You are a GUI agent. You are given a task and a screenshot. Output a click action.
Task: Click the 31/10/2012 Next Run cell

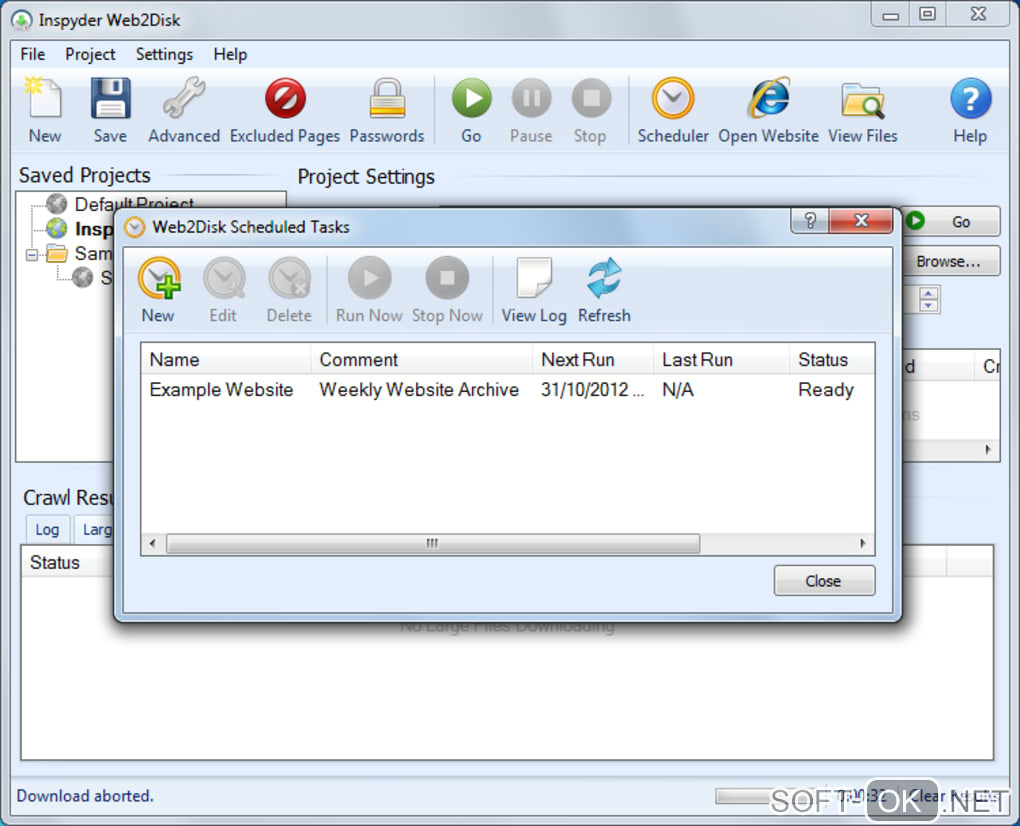pos(593,390)
